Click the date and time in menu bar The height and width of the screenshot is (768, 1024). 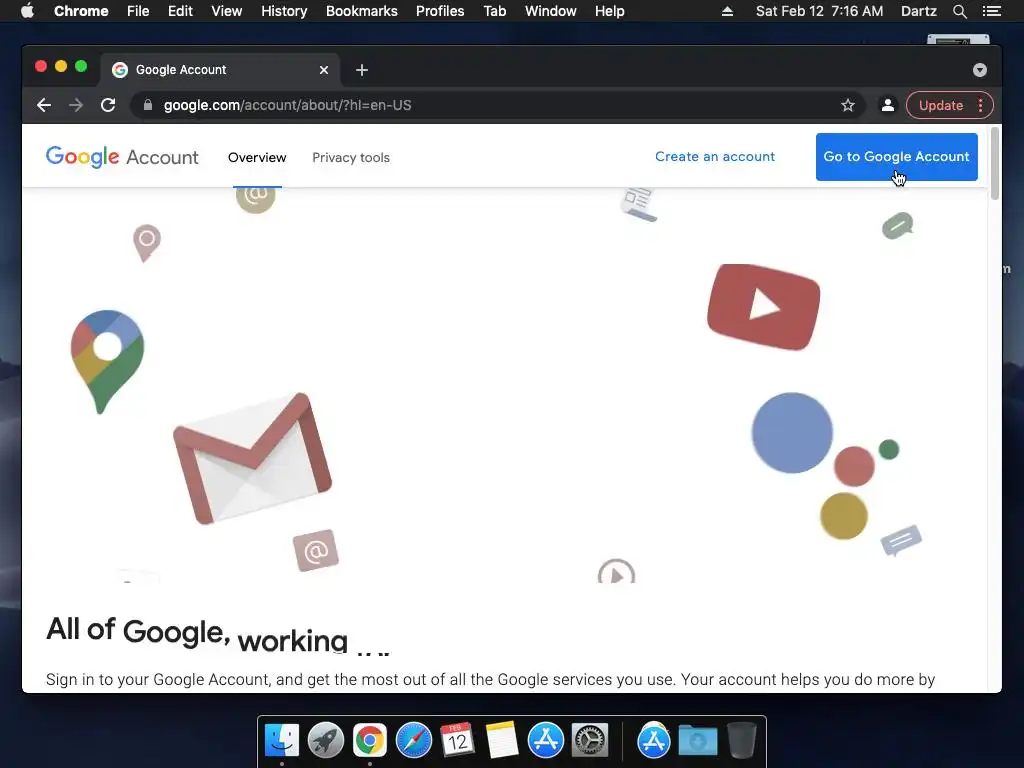(x=819, y=11)
